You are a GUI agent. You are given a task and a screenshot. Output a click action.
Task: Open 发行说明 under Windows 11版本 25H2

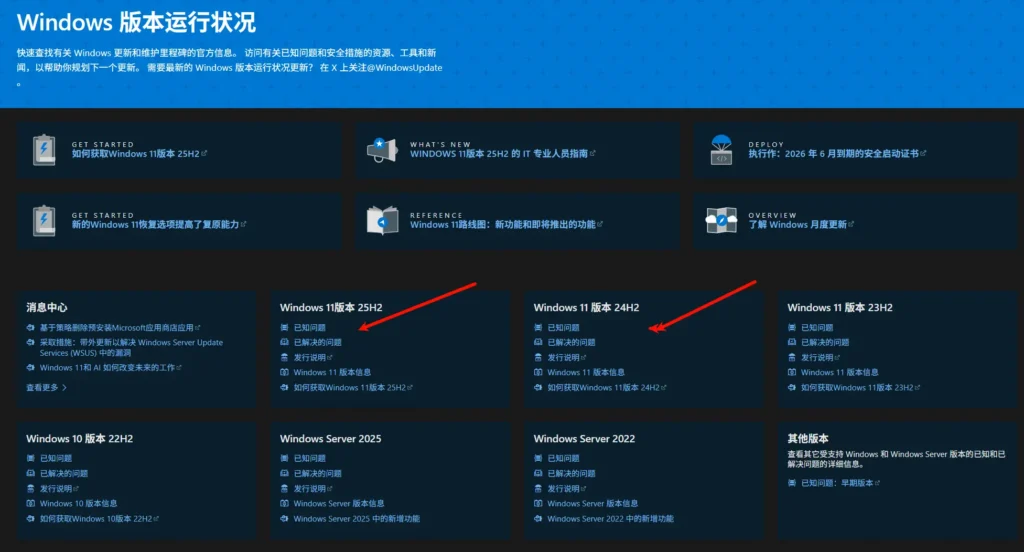tap(312, 357)
